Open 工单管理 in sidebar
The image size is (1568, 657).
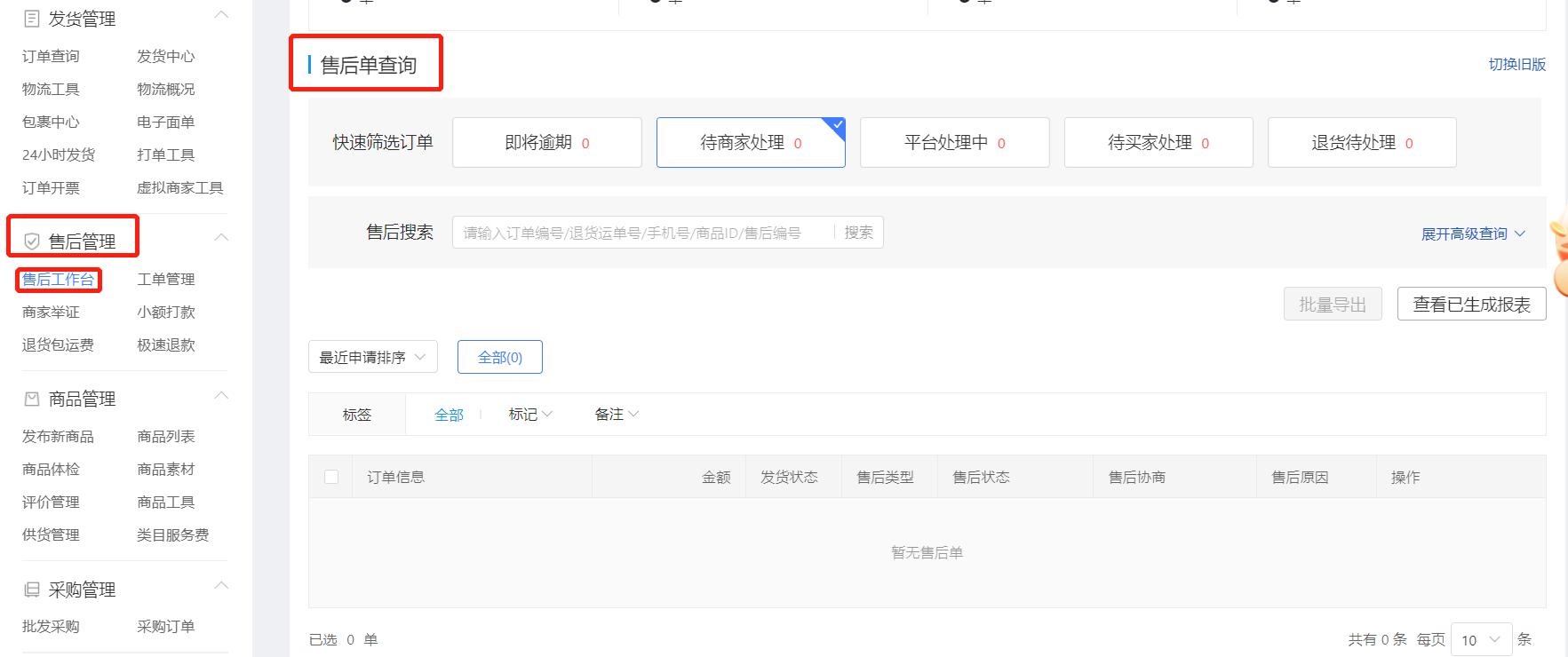[x=165, y=279]
